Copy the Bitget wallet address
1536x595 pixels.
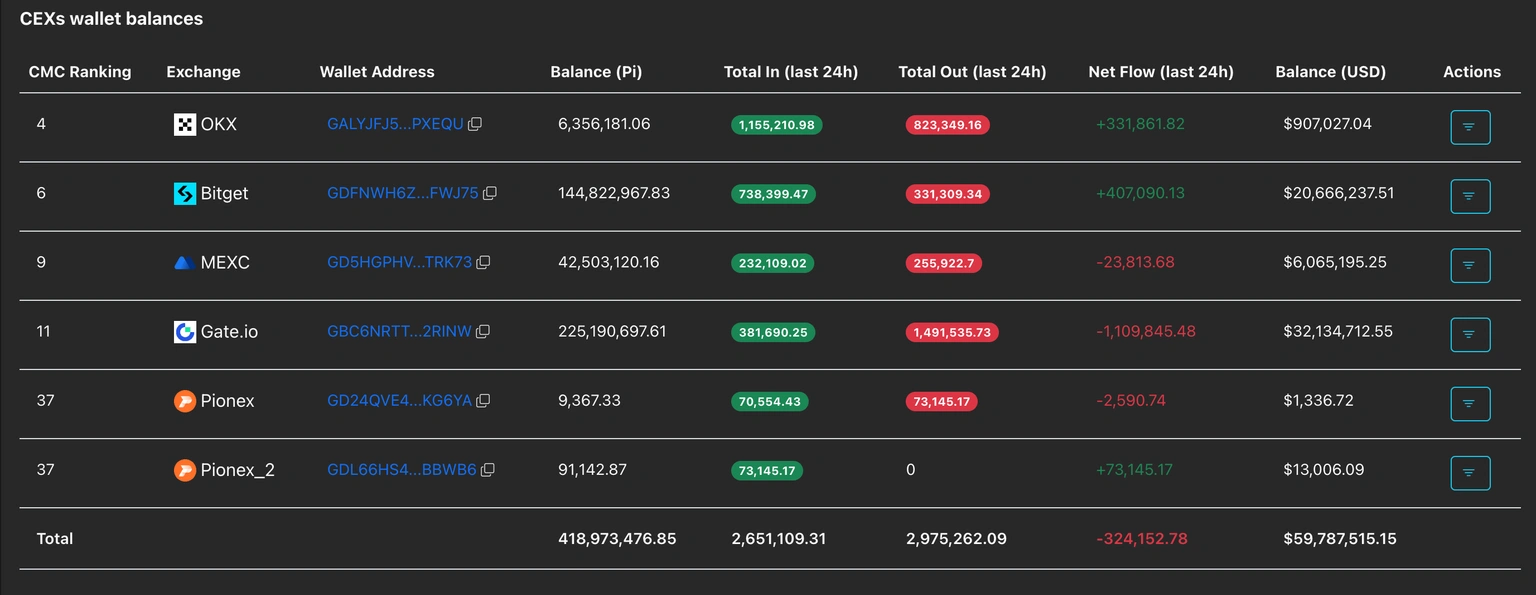pyautogui.click(x=489, y=193)
